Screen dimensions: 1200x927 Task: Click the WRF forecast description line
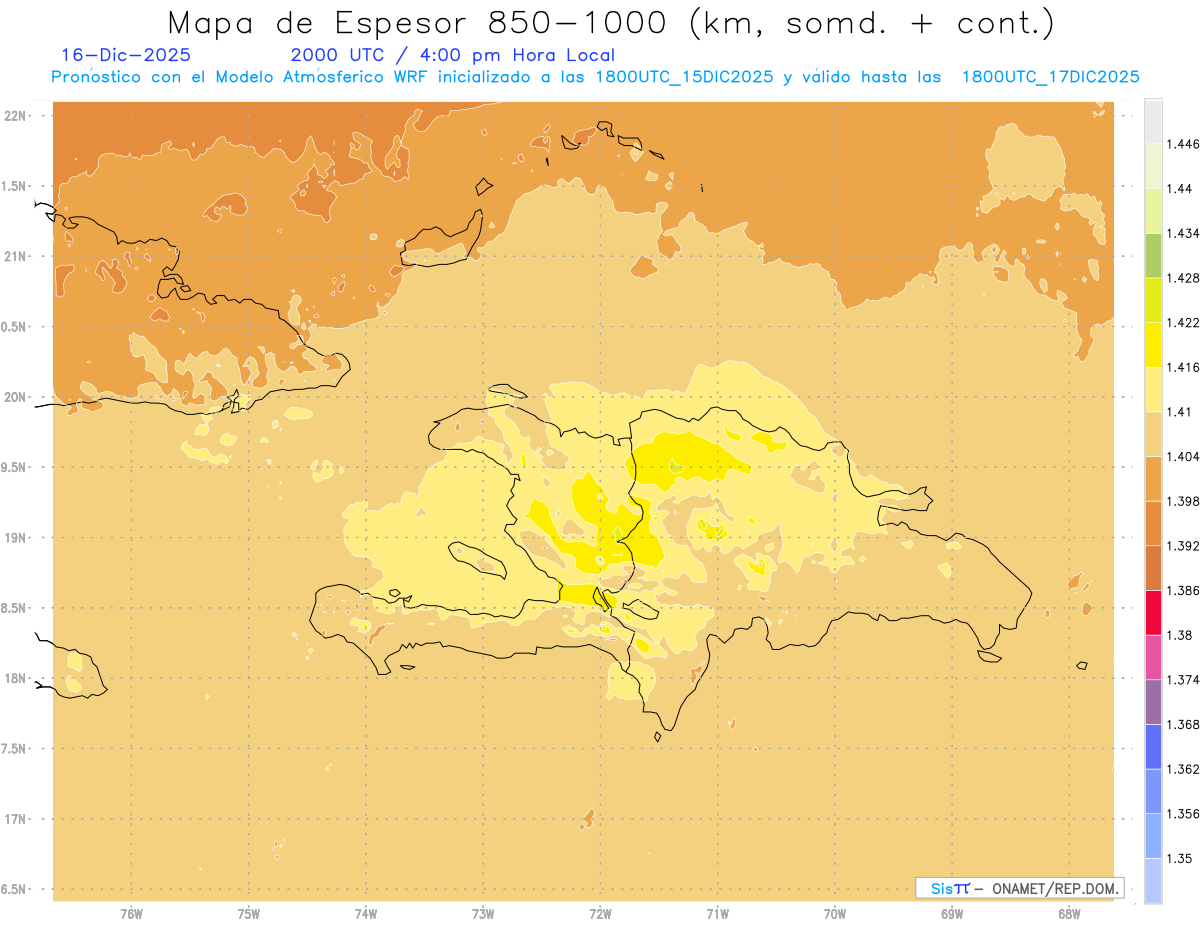(595, 77)
